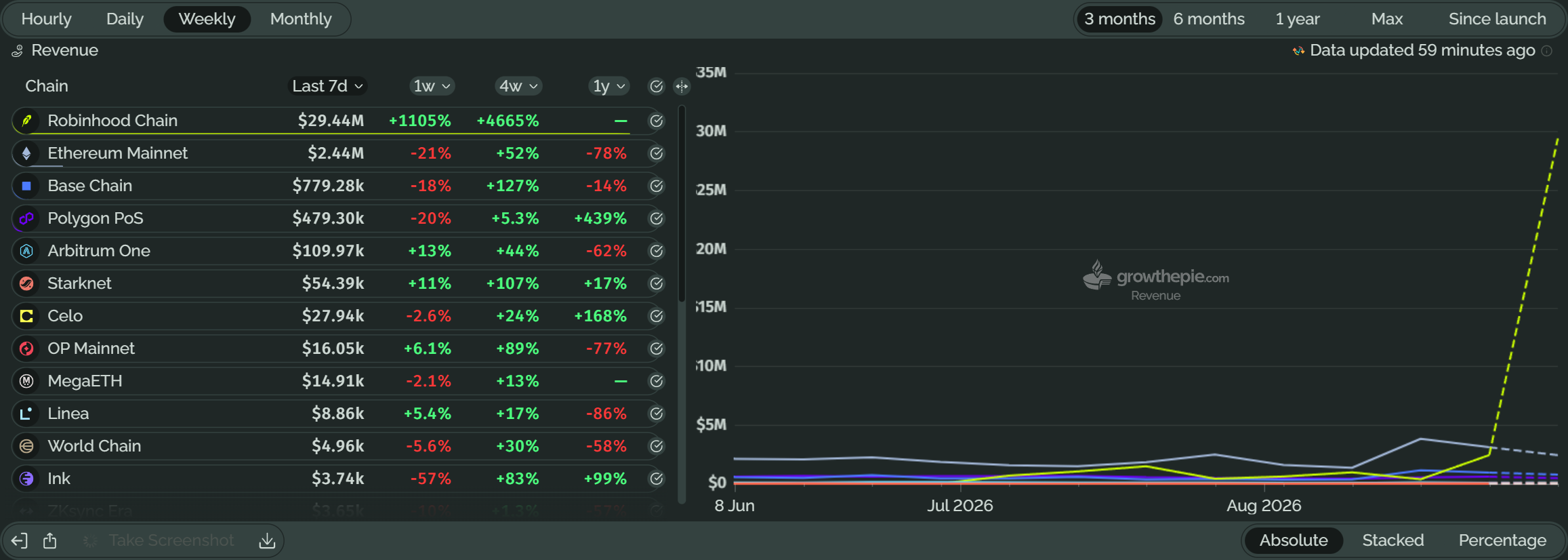Toggle the Celo row checkmark
This screenshot has width=1568, height=560.
[x=656, y=316]
